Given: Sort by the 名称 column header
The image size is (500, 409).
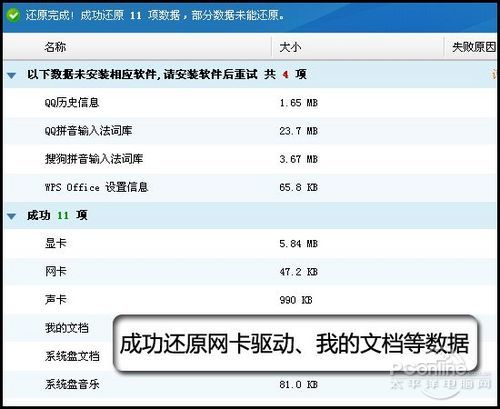Looking at the screenshot, I should [55, 47].
